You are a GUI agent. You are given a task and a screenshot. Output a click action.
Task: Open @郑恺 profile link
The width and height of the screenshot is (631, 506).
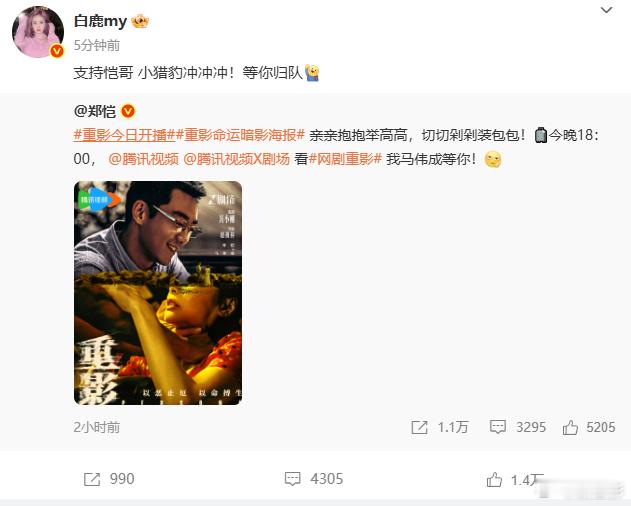click(x=95, y=111)
